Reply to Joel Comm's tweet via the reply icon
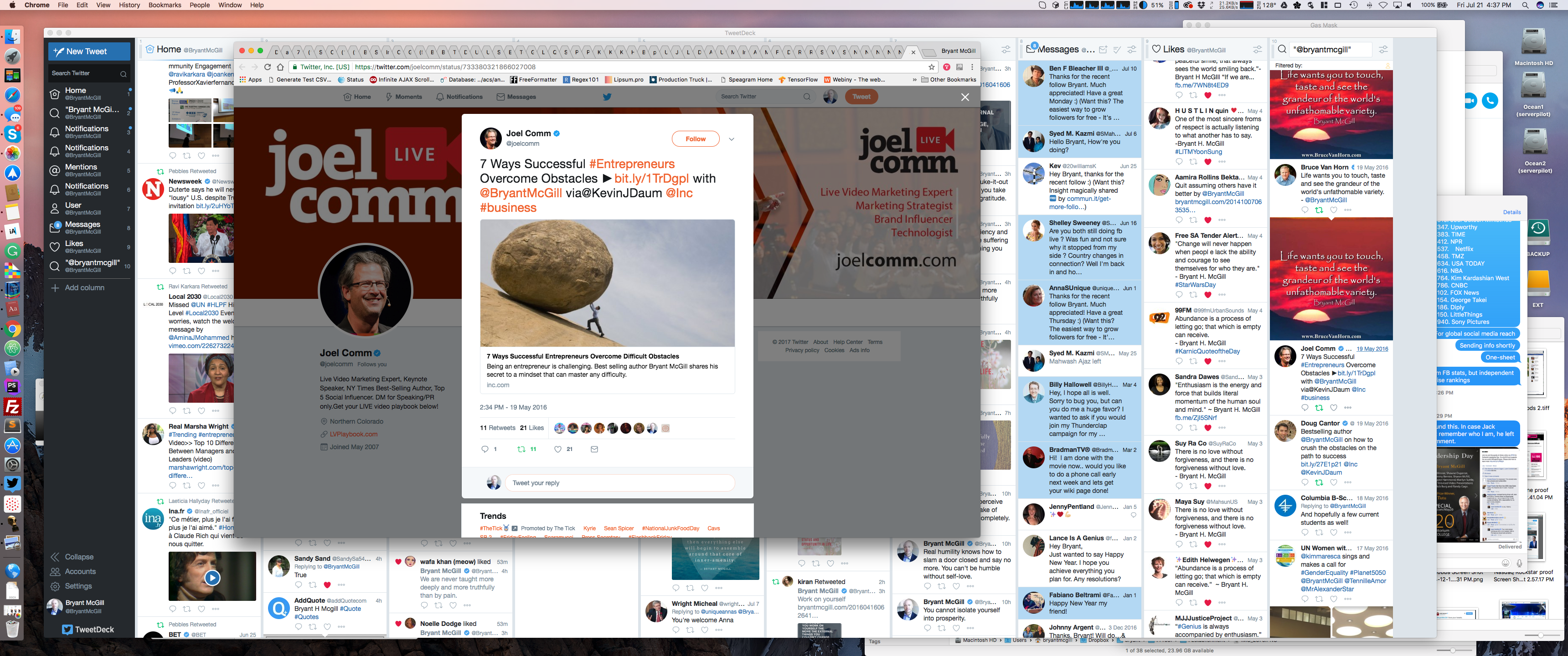Image resolution: width=1568 pixels, height=656 pixels. point(485,449)
